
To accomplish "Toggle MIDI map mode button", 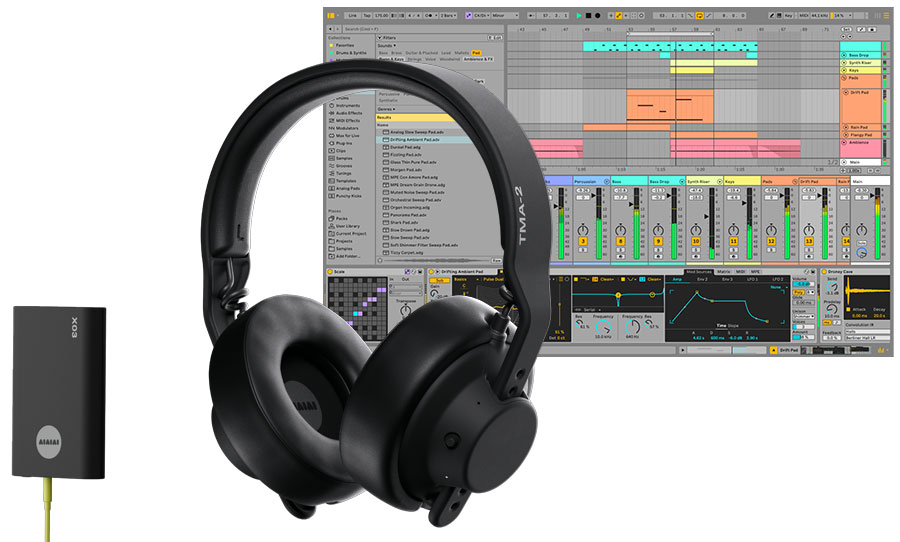I will coord(804,16).
